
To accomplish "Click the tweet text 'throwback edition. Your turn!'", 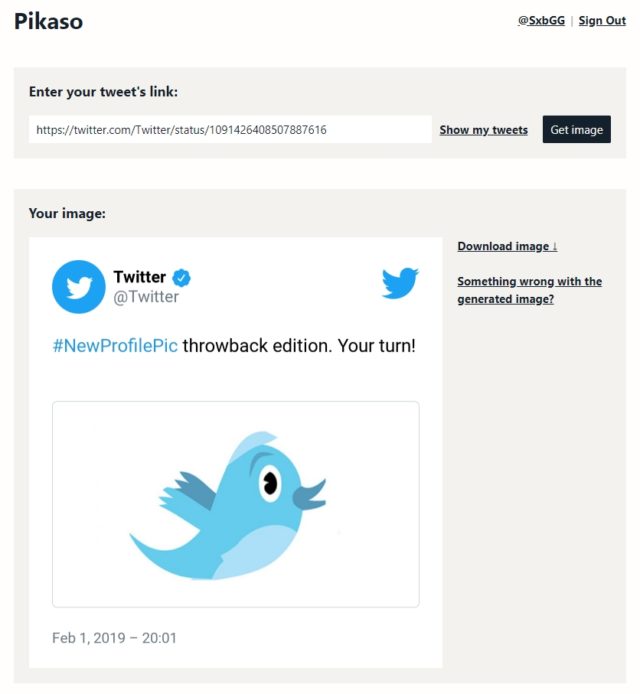I will tap(299, 346).
